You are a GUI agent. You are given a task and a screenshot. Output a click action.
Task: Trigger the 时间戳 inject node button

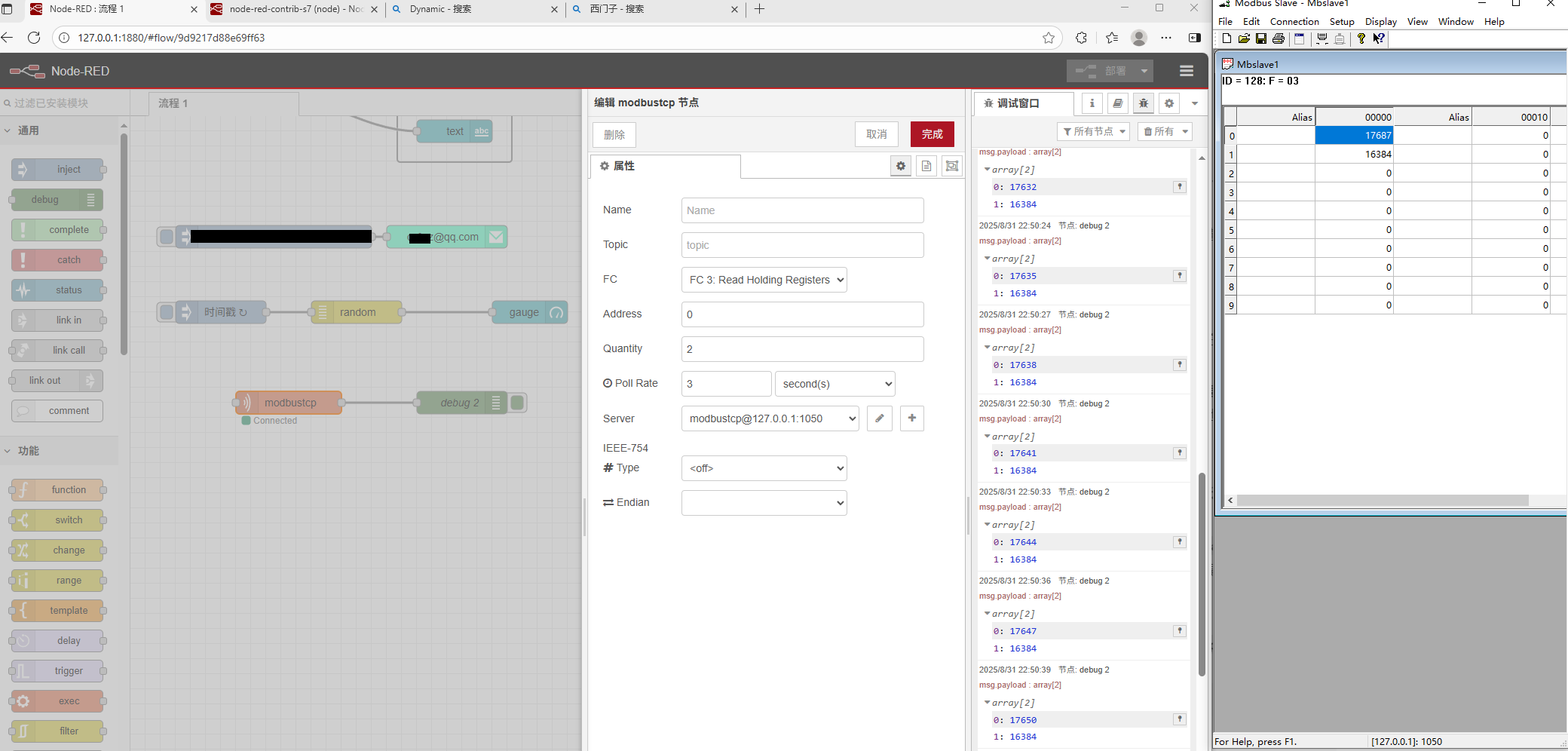pyautogui.click(x=167, y=312)
